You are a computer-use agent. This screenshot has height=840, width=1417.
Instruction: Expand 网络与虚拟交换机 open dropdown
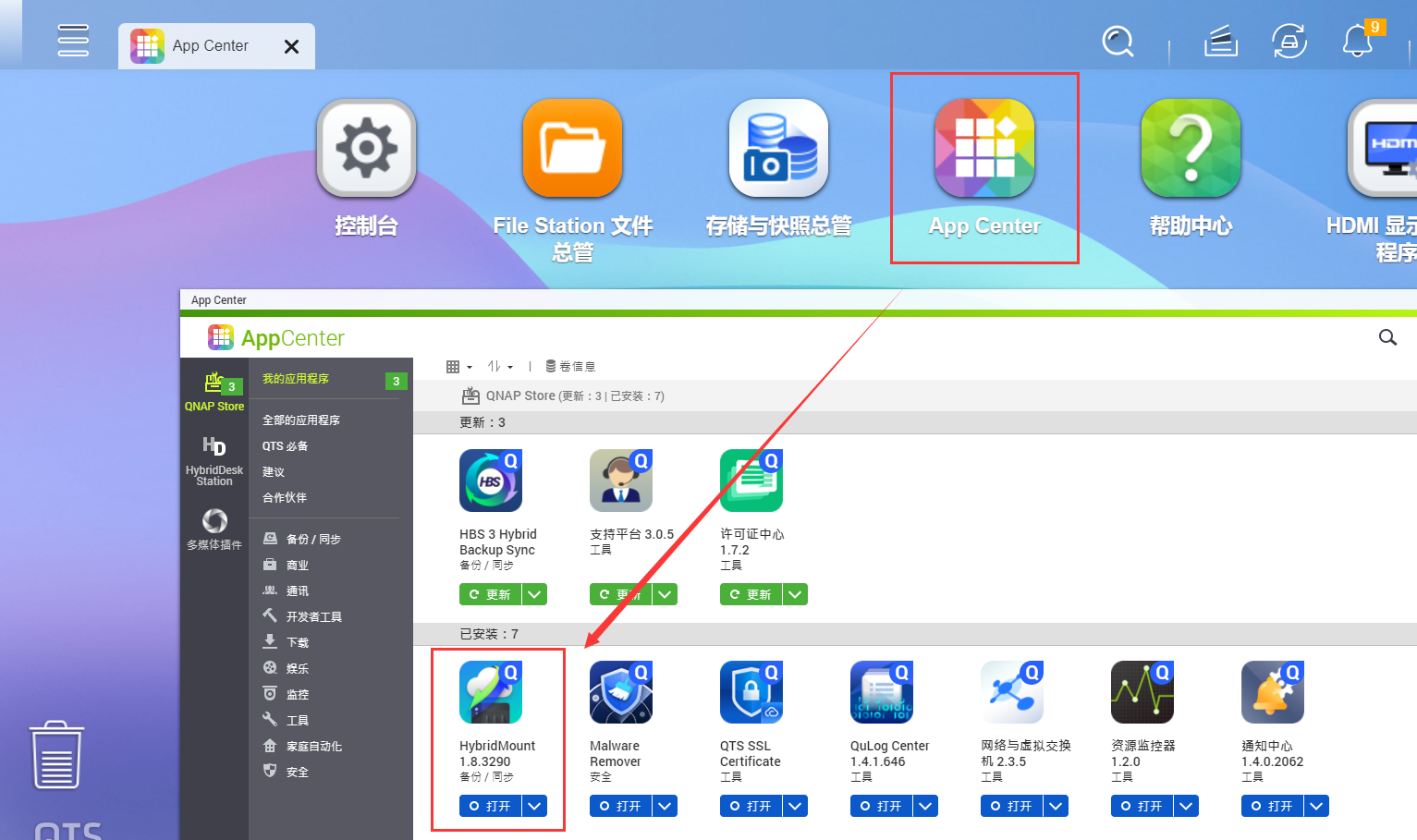pos(1056,806)
